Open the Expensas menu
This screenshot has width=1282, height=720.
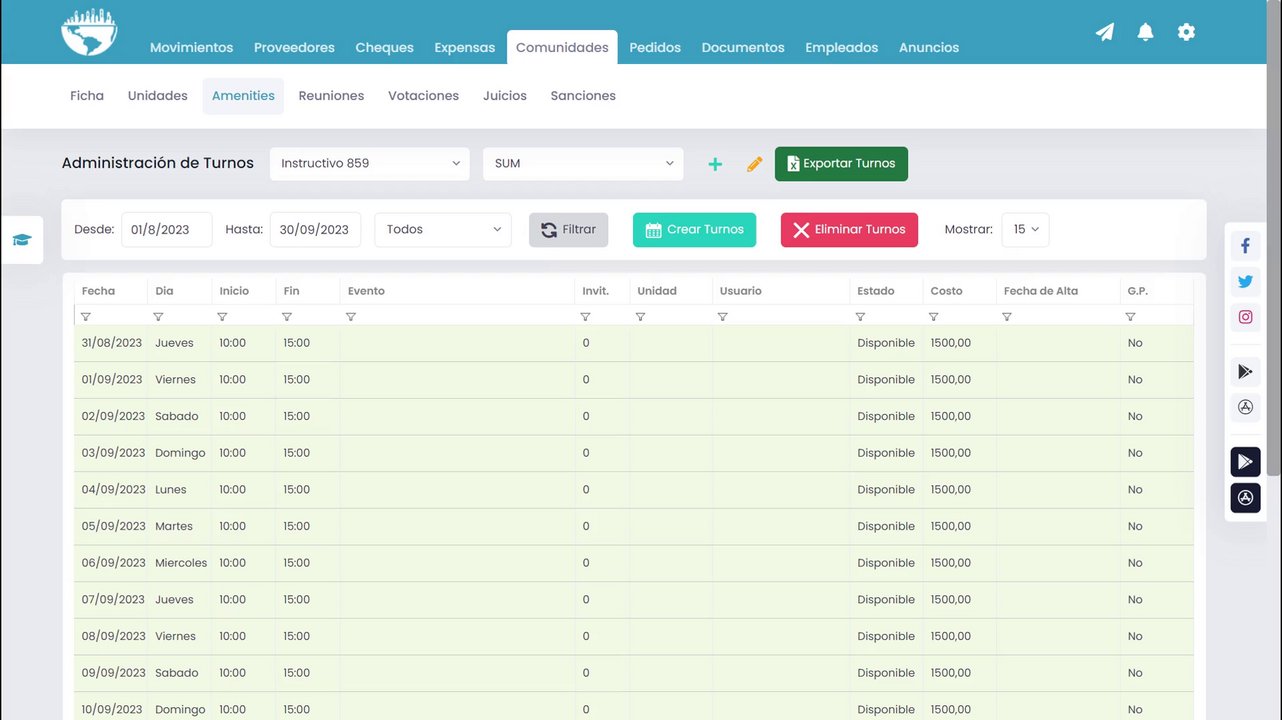point(464,47)
